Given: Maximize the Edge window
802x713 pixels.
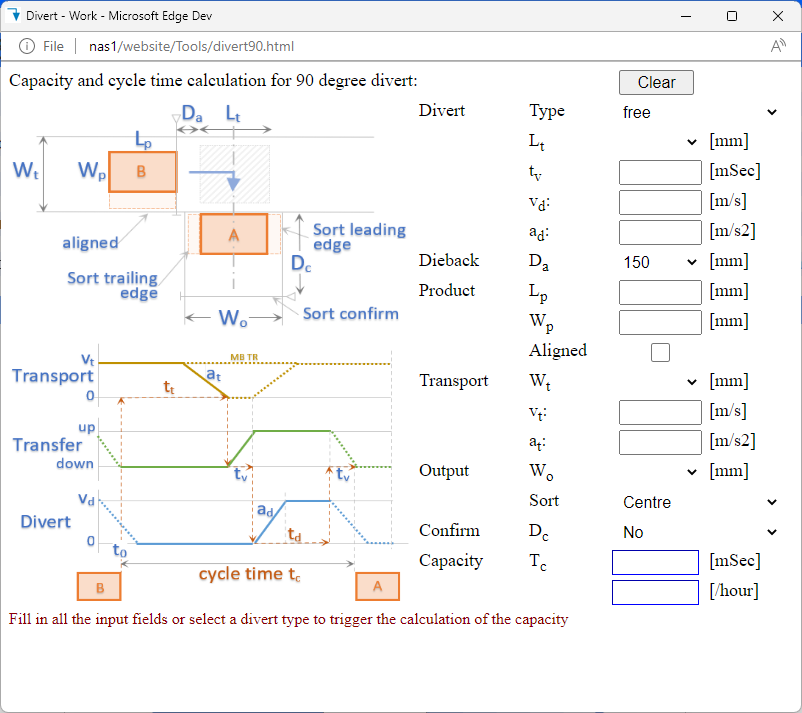Looking at the screenshot, I should [732, 16].
